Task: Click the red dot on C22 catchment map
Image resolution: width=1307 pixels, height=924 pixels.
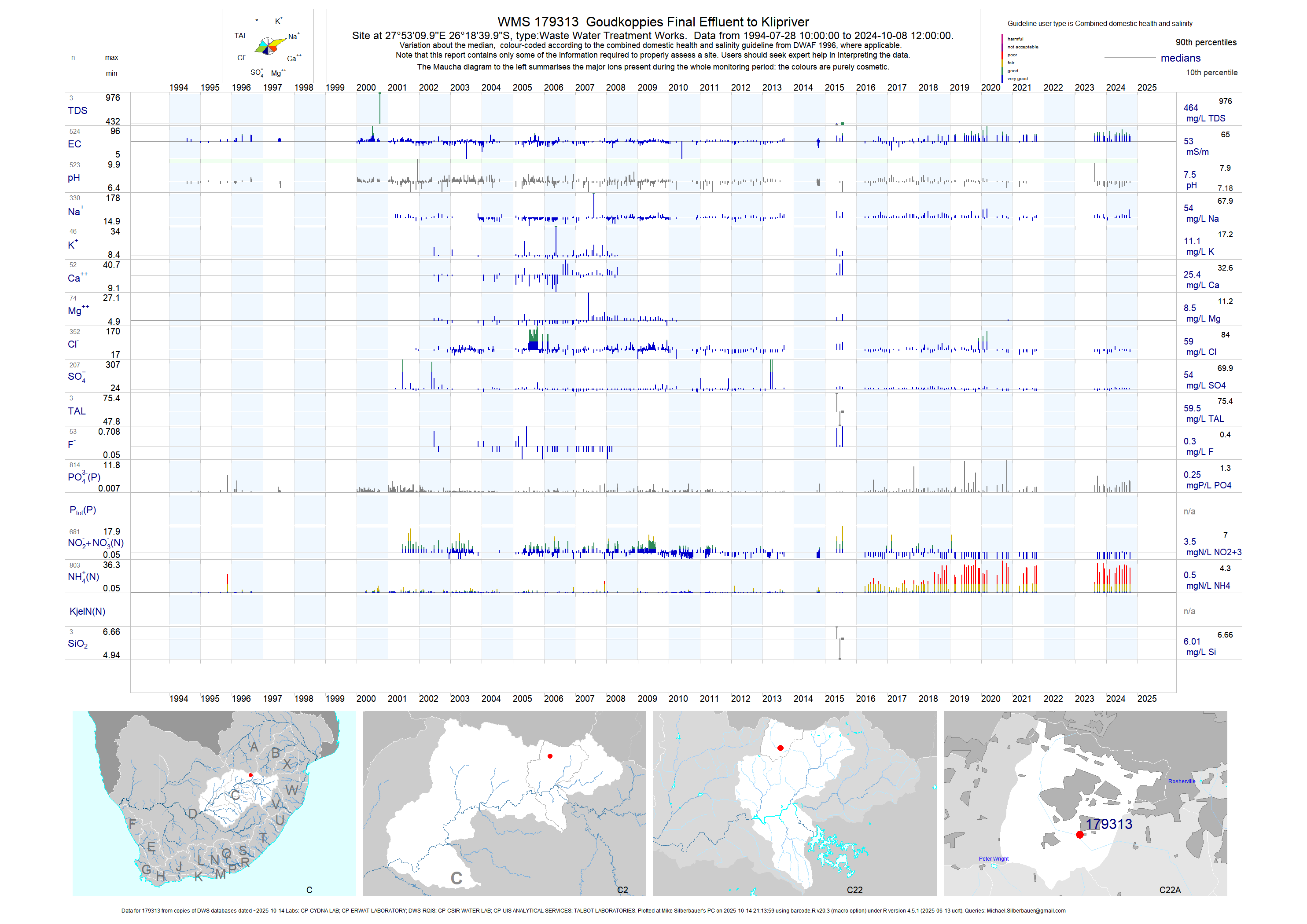Action: pyautogui.click(x=781, y=748)
